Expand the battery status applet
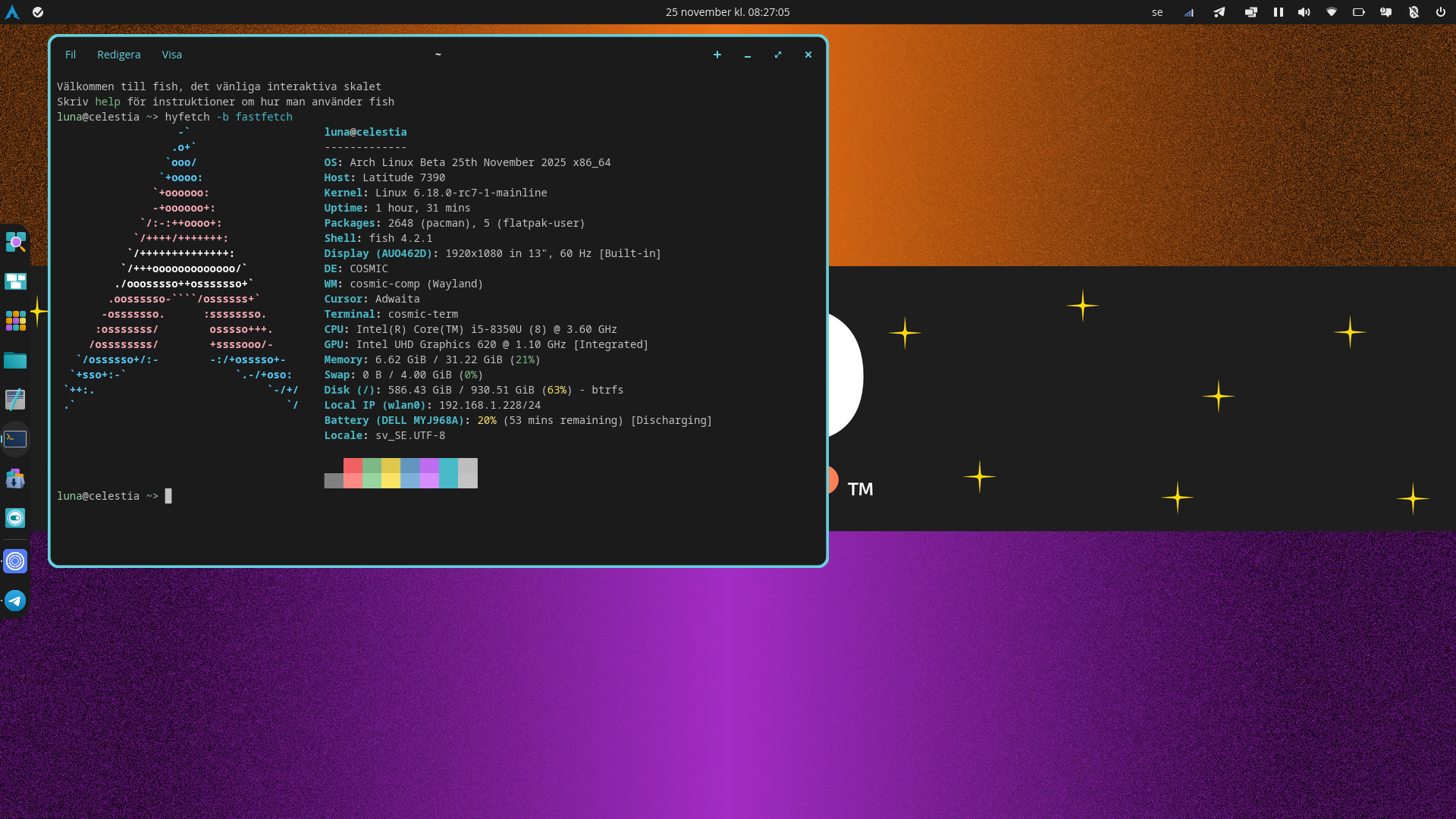This screenshot has height=819, width=1456. (x=1359, y=12)
